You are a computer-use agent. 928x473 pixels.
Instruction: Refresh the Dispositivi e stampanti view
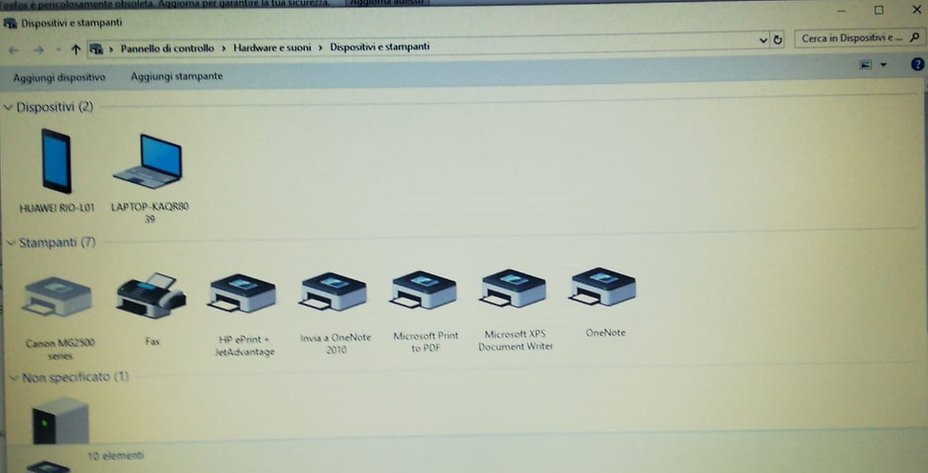coord(778,40)
